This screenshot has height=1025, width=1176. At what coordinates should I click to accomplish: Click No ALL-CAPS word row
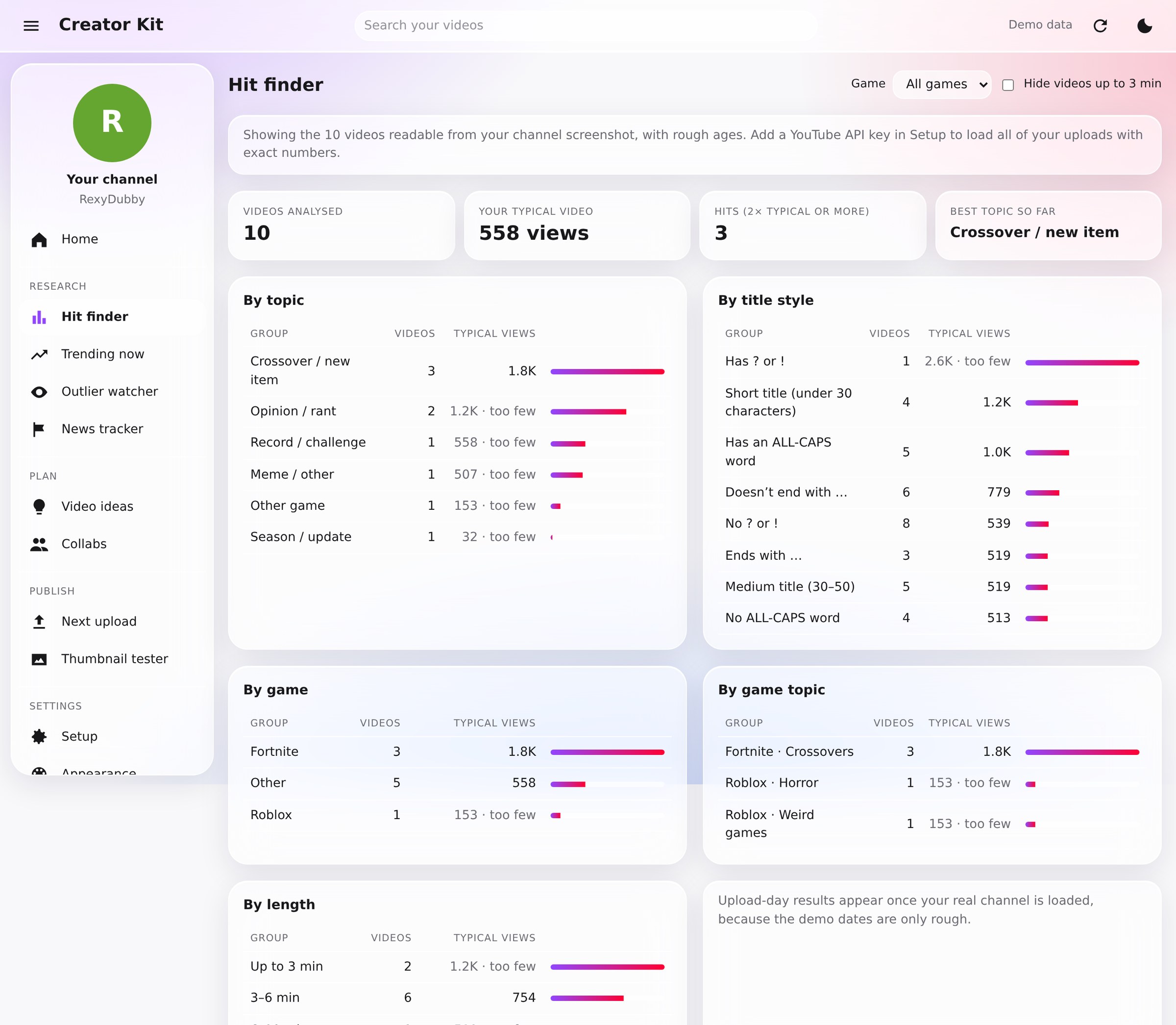pos(932,618)
